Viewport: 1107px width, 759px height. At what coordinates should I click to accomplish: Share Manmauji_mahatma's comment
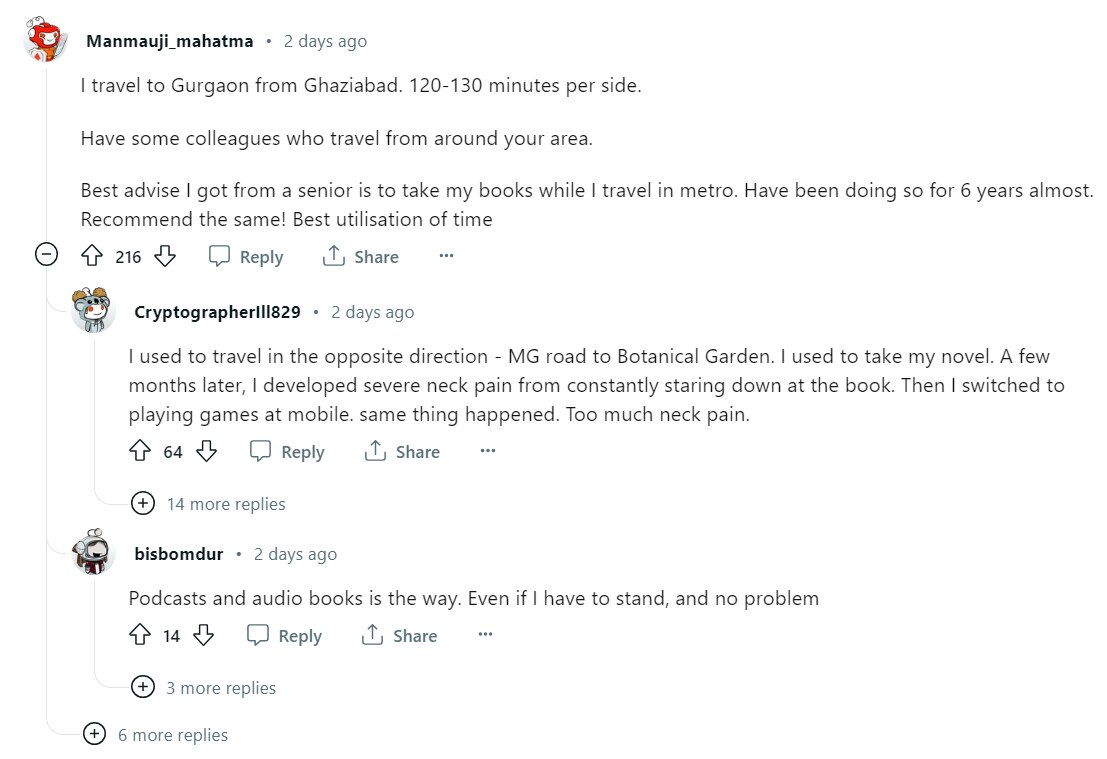(x=361, y=257)
